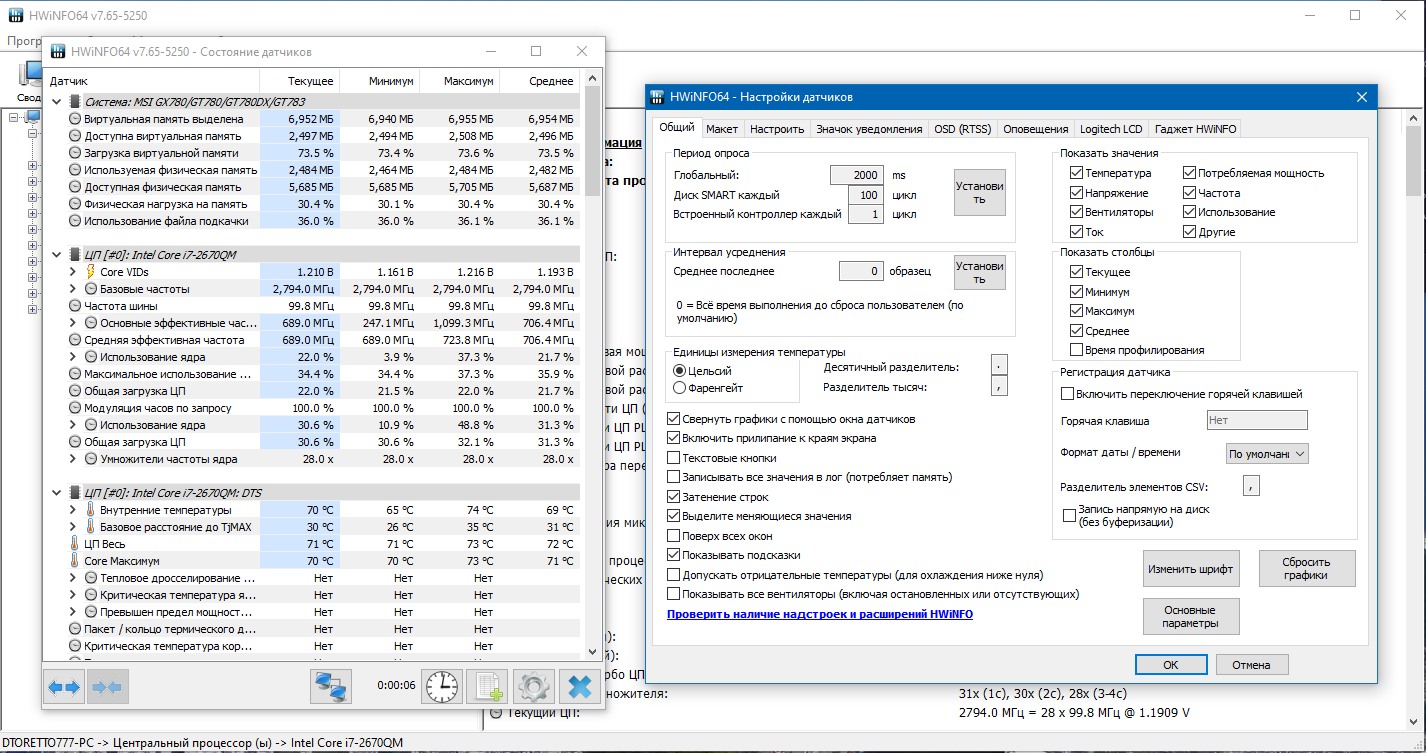The width and height of the screenshot is (1426, 753).
Task: Open sensor settings gear icon
Action: pyautogui.click(x=533, y=687)
